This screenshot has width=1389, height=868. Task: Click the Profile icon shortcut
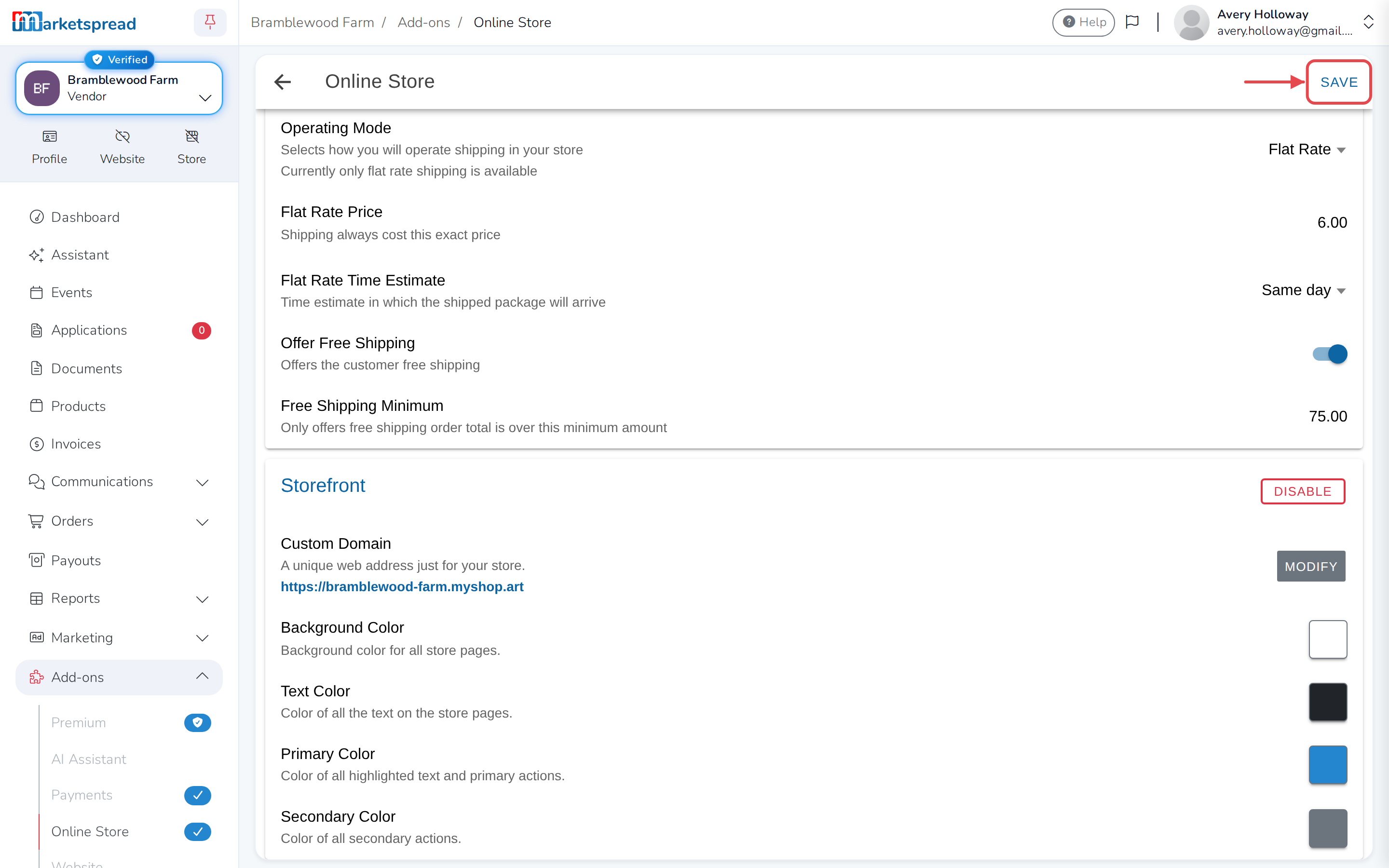(x=49, y=148)
